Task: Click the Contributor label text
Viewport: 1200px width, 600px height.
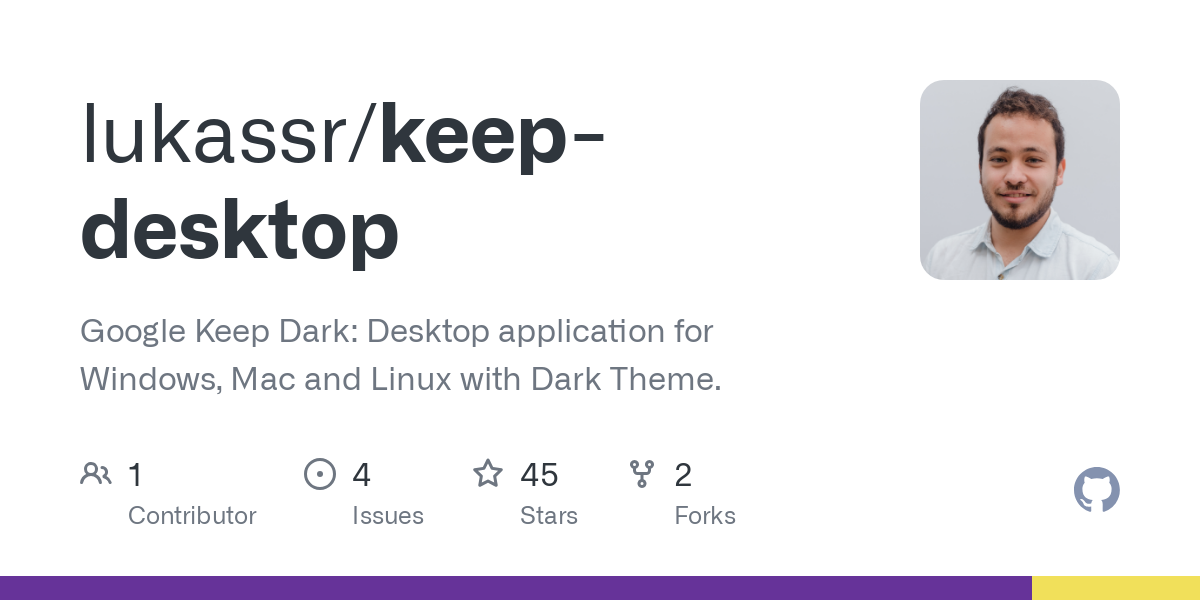Action: click(x=192, y=515)
